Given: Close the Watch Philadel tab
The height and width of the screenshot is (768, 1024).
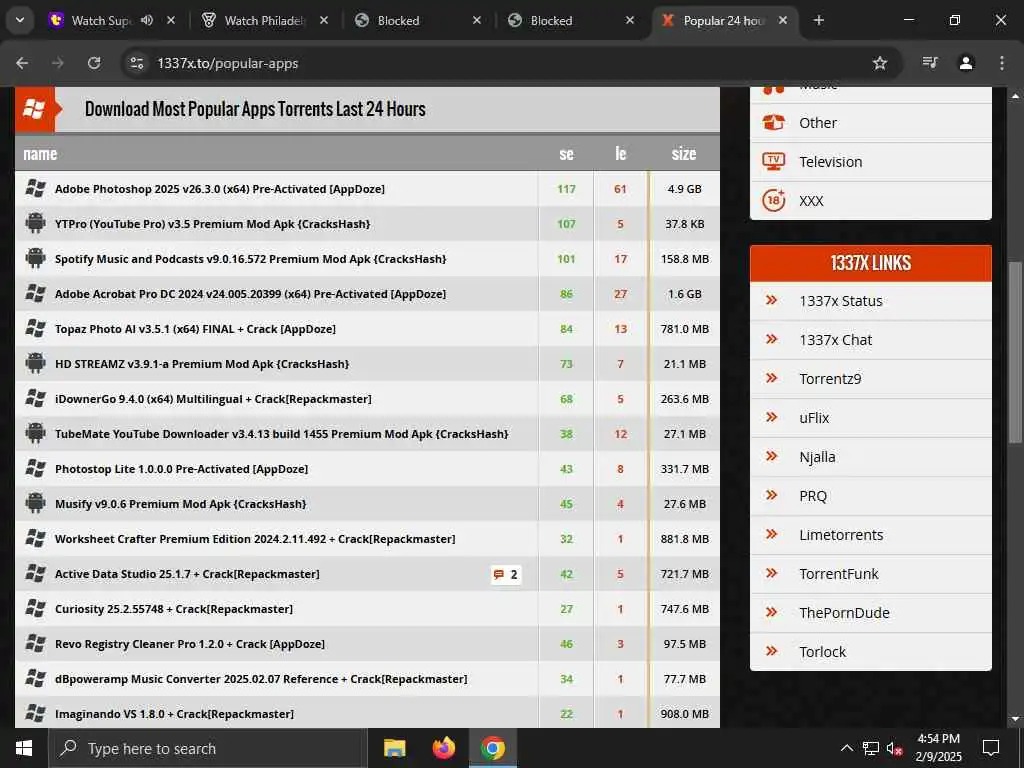Looking at the screenshot, I should (324, 20).
